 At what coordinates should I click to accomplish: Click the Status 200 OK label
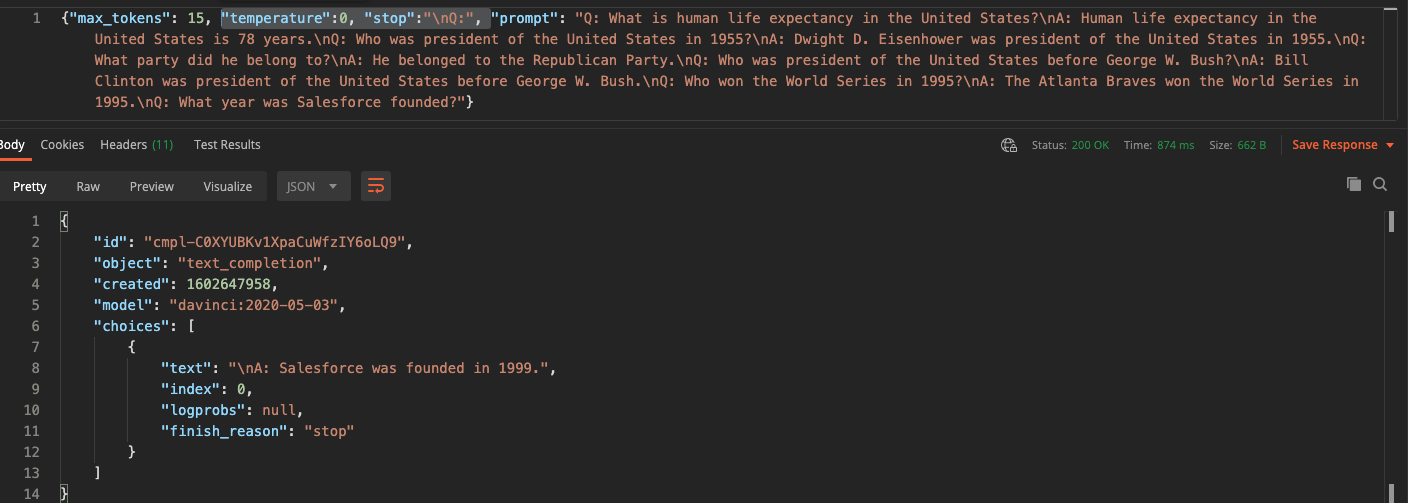pos(1070,145)
